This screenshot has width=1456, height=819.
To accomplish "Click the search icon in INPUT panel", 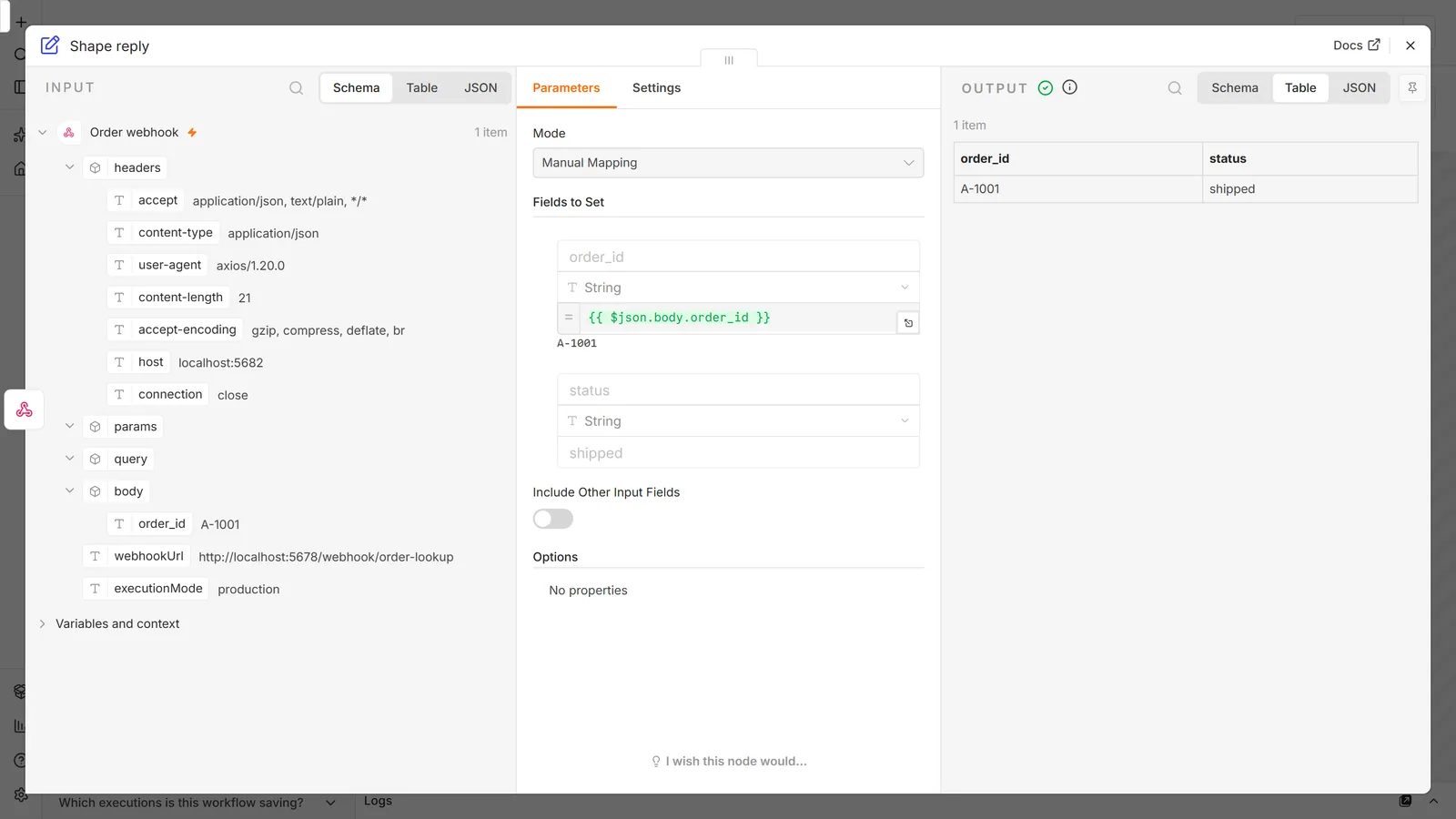I will (297, 88).
